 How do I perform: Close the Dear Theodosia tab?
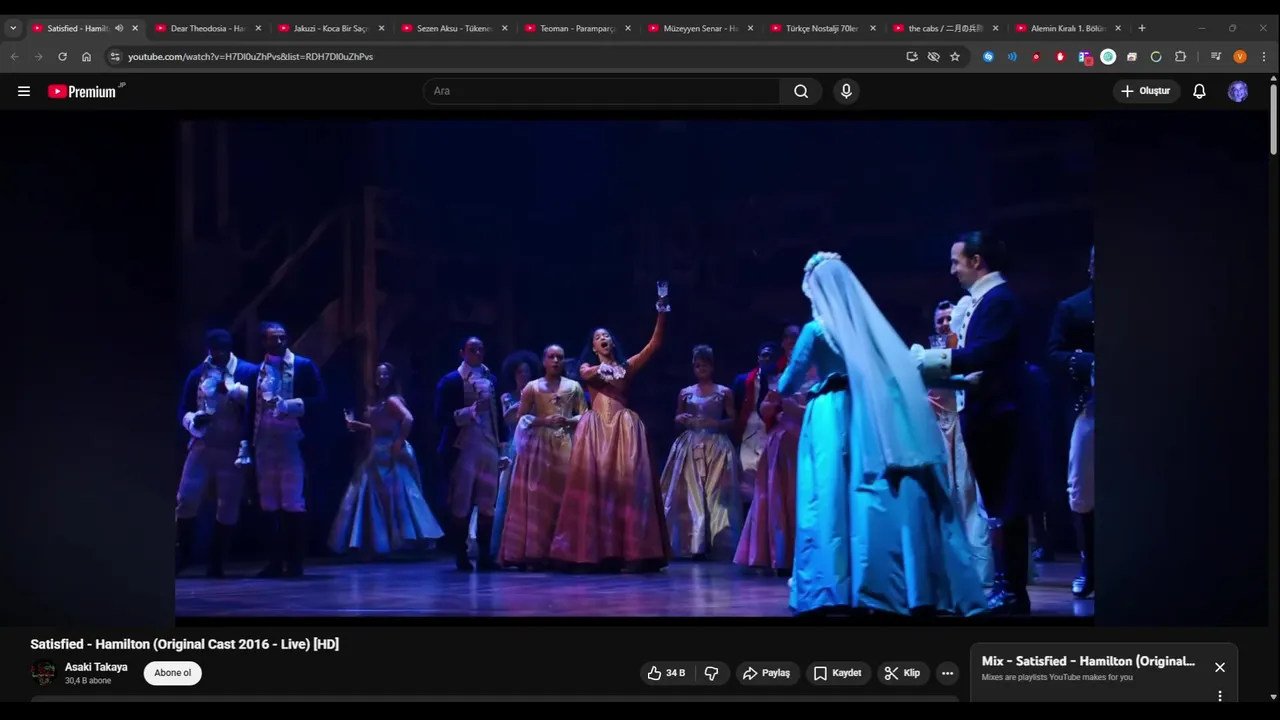pyautogui.click(x=258, y=28)
